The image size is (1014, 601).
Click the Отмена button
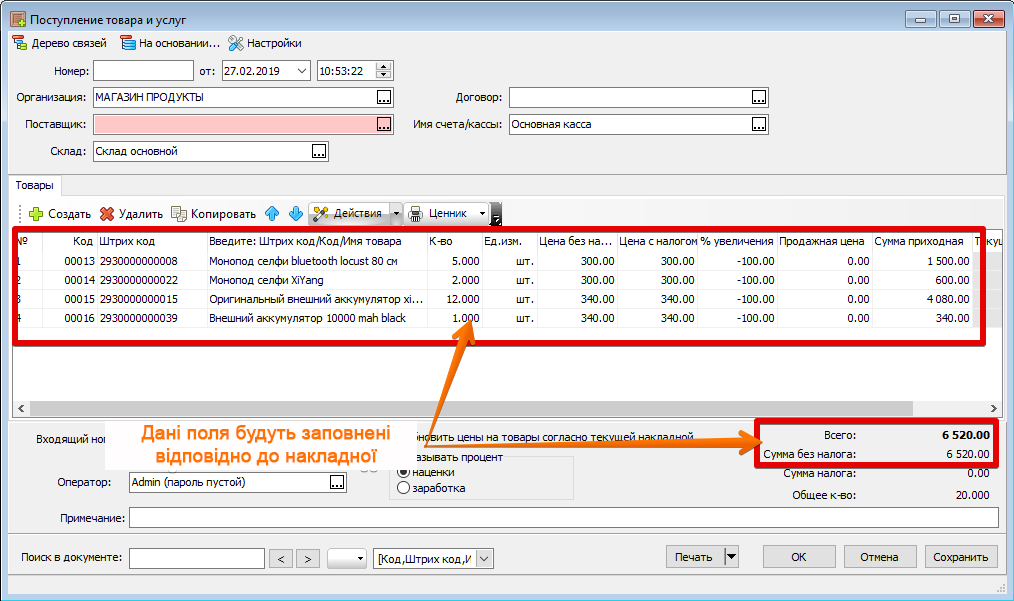coord(879,556)
